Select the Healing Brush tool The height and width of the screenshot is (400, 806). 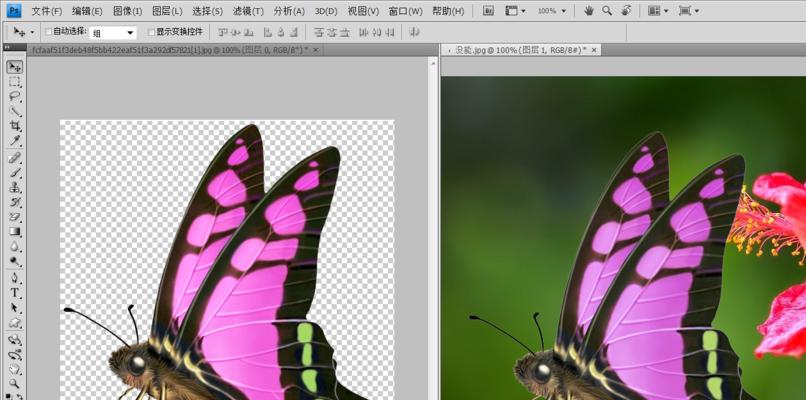point(15,158)
